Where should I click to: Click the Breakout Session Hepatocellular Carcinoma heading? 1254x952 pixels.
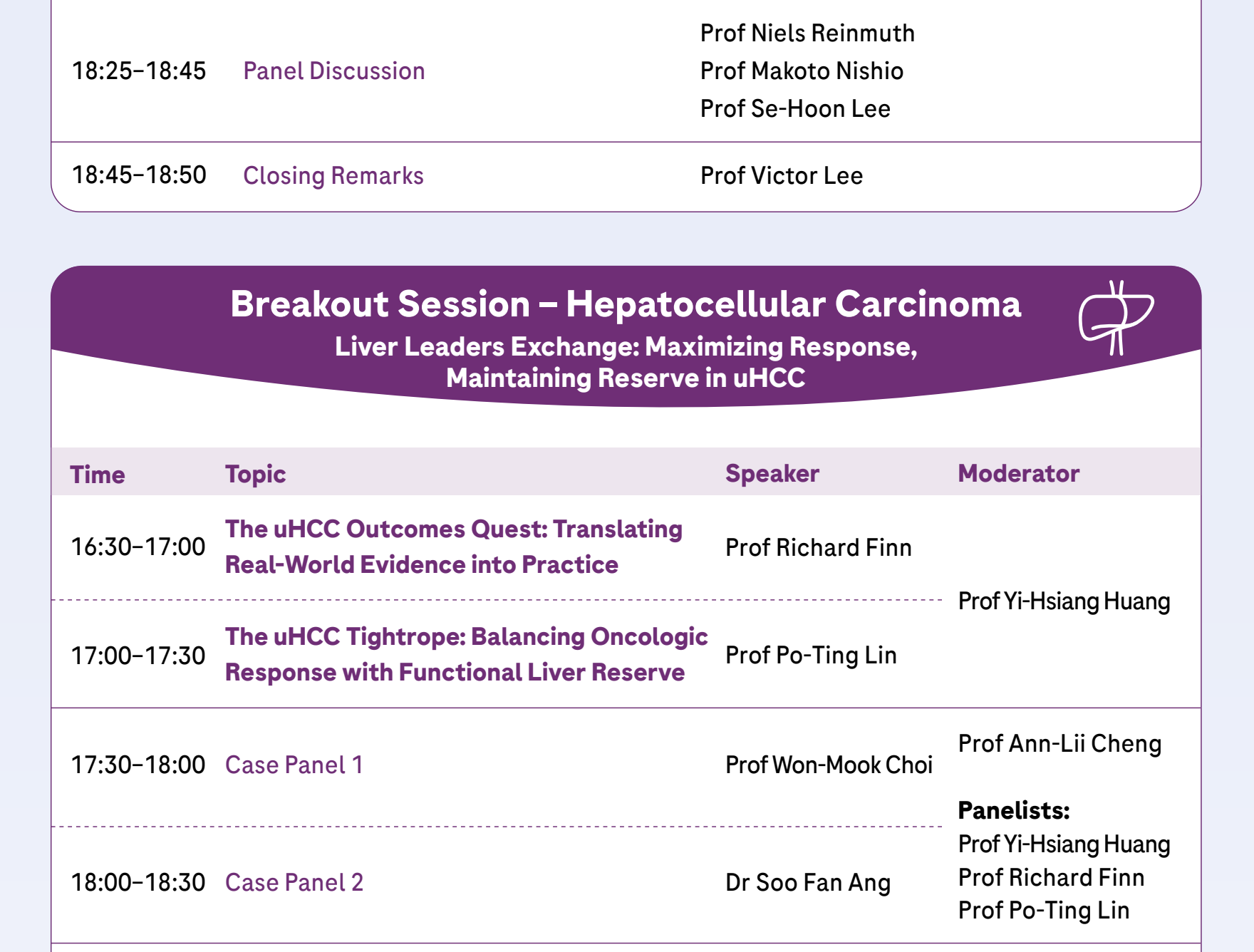pyautogui.click(x=626, y=304)
